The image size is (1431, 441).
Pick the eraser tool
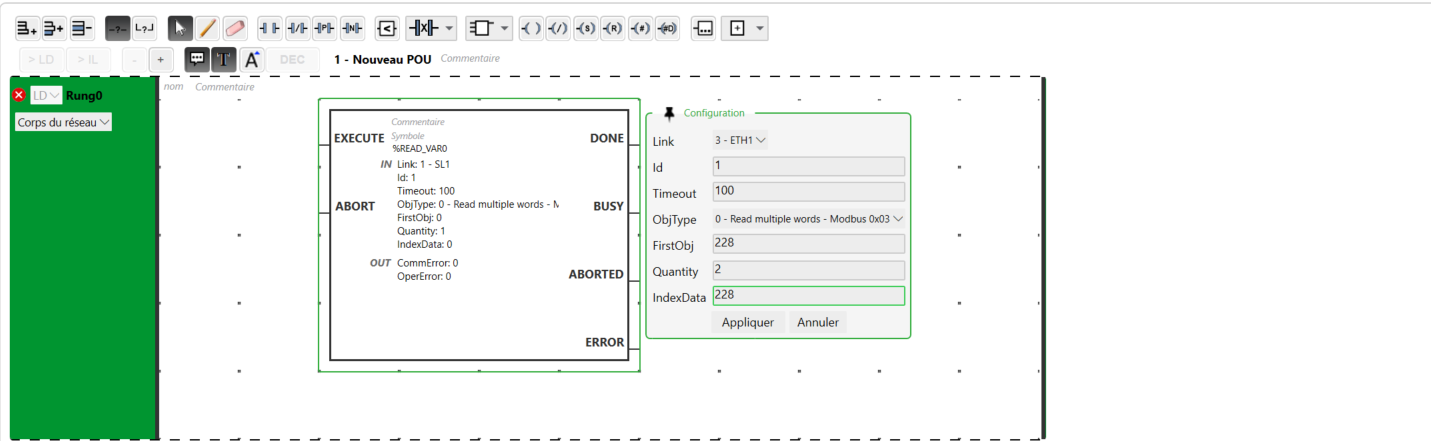point(234,28)
